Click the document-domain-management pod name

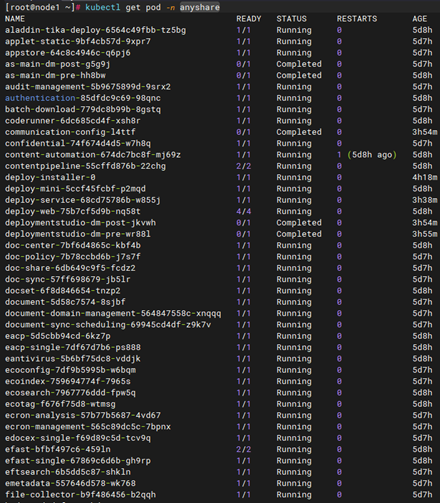click(x=113, y=313)
